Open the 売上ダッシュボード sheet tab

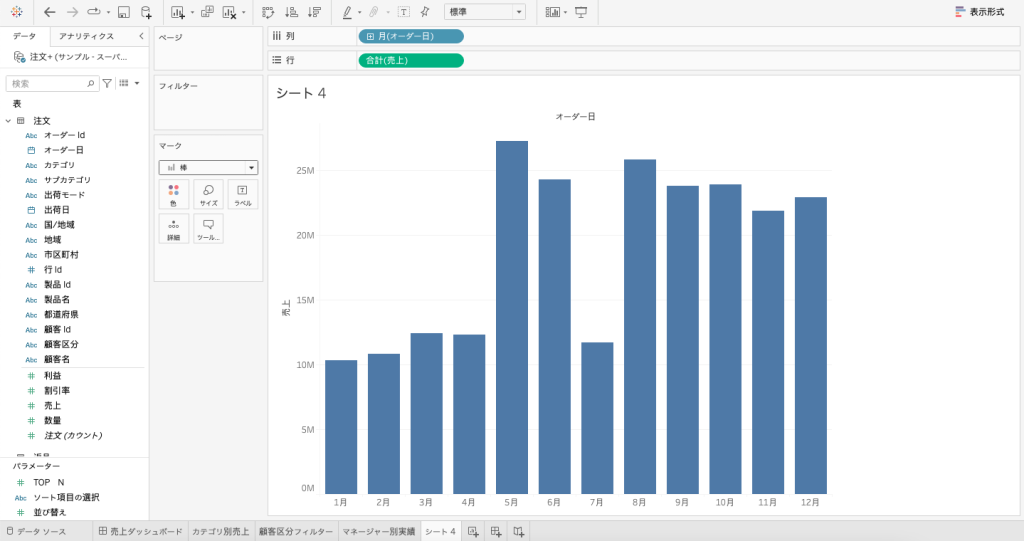coord(141,531)
